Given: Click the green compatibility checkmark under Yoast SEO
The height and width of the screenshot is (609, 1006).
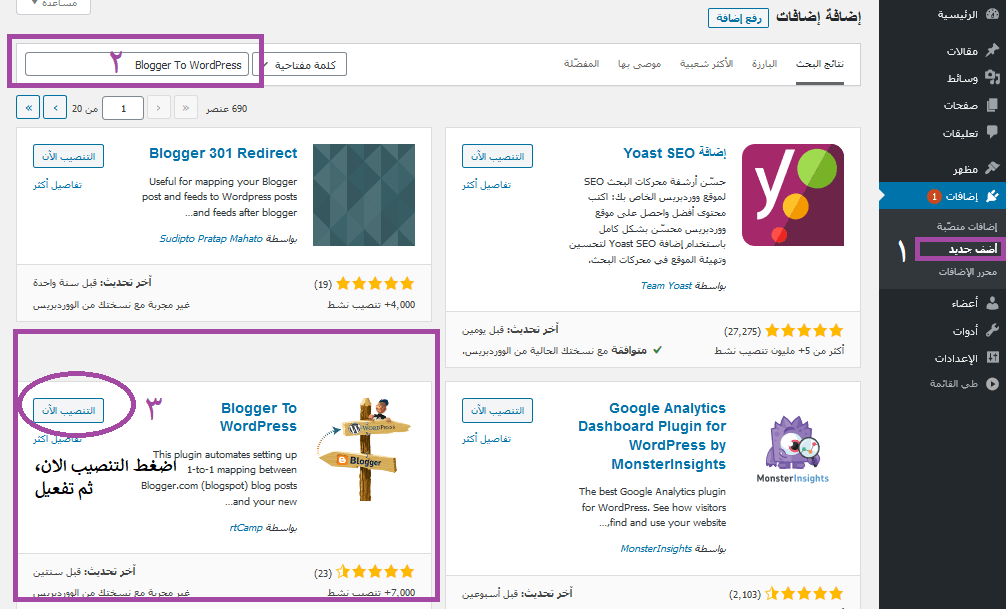Looking at the screenshot, I should point(657,350).
